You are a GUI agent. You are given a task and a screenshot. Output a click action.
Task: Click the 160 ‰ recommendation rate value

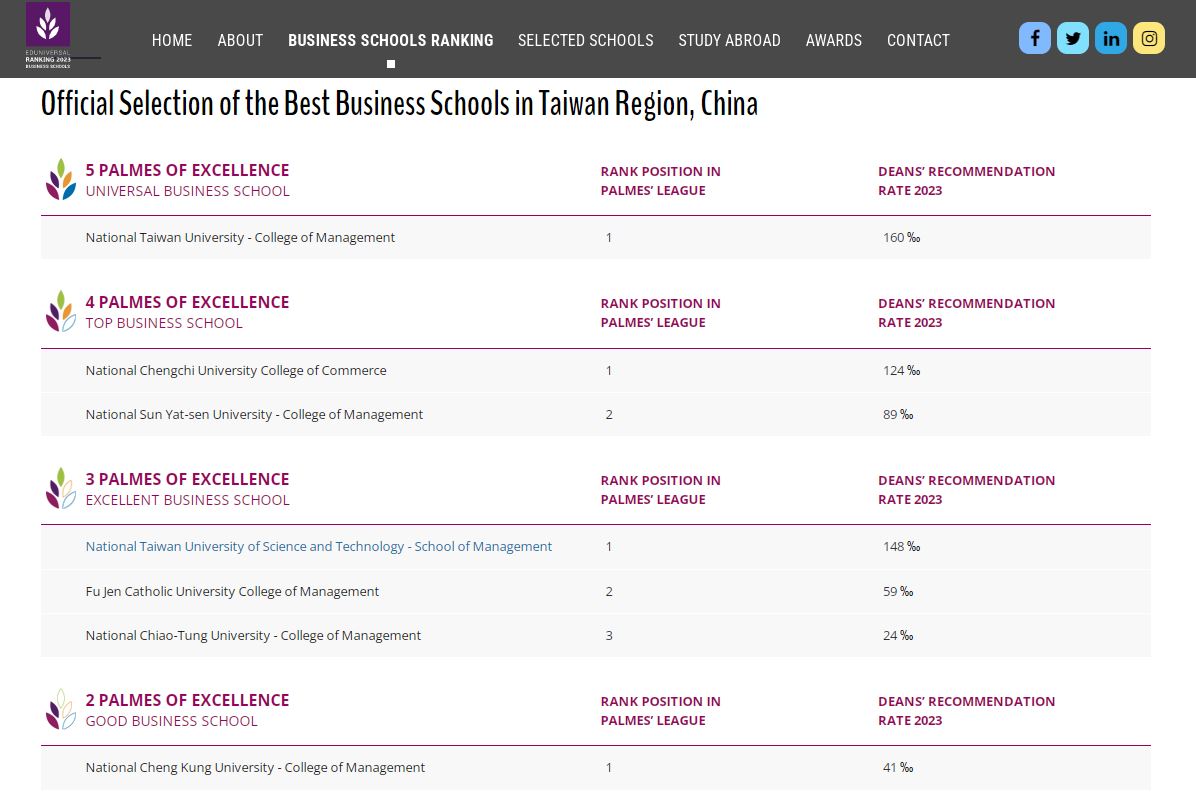pyautogui.click(x=902, y=238)
